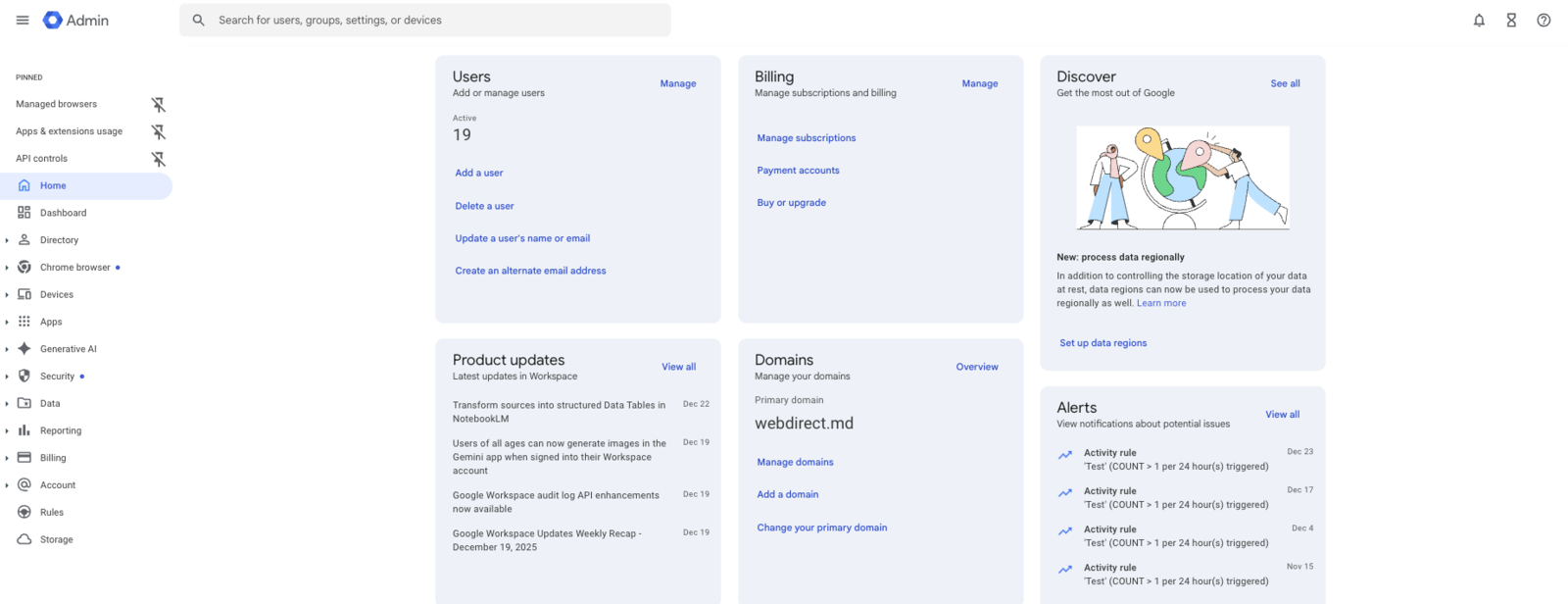Unpin Apps & extensions usage

158,131
